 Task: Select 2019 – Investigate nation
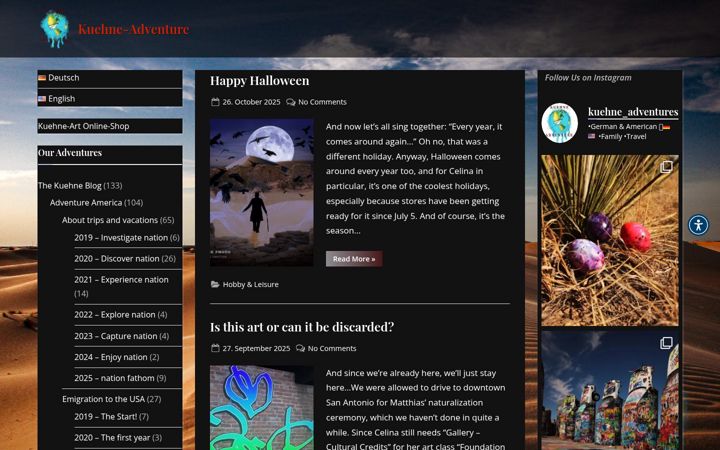(x=121, y=237)
